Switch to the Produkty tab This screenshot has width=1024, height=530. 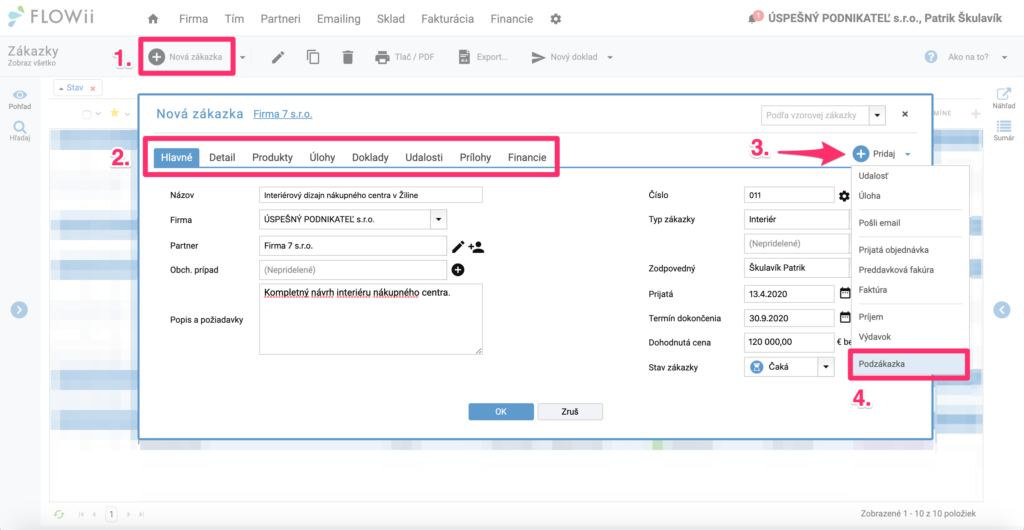tap(272, 157)
